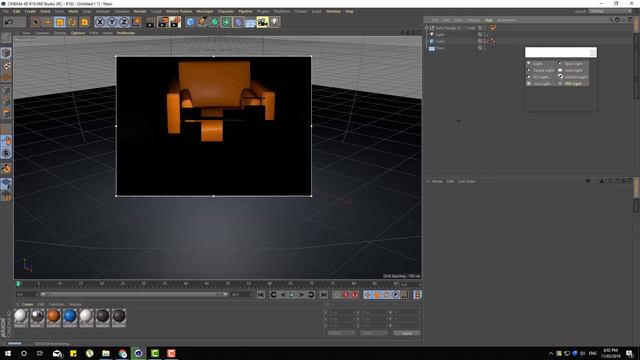Toggle Autokeying red button

pos(346,295)
